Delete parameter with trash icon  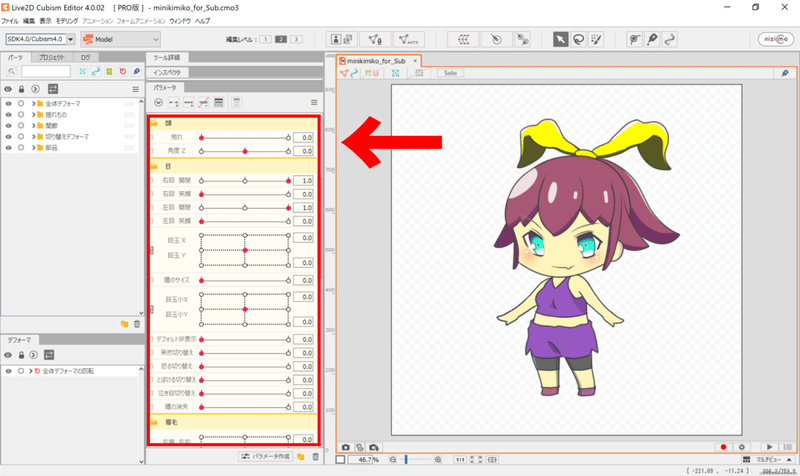[315, 457]
